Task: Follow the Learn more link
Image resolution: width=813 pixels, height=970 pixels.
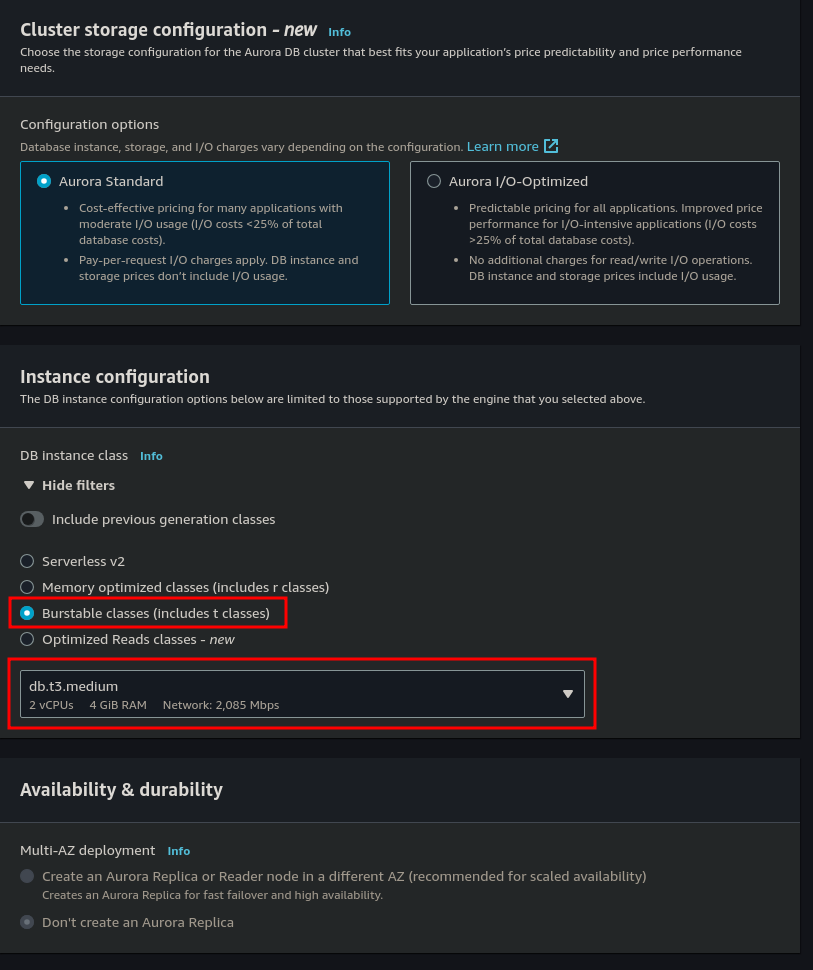Action: point(502,146)
